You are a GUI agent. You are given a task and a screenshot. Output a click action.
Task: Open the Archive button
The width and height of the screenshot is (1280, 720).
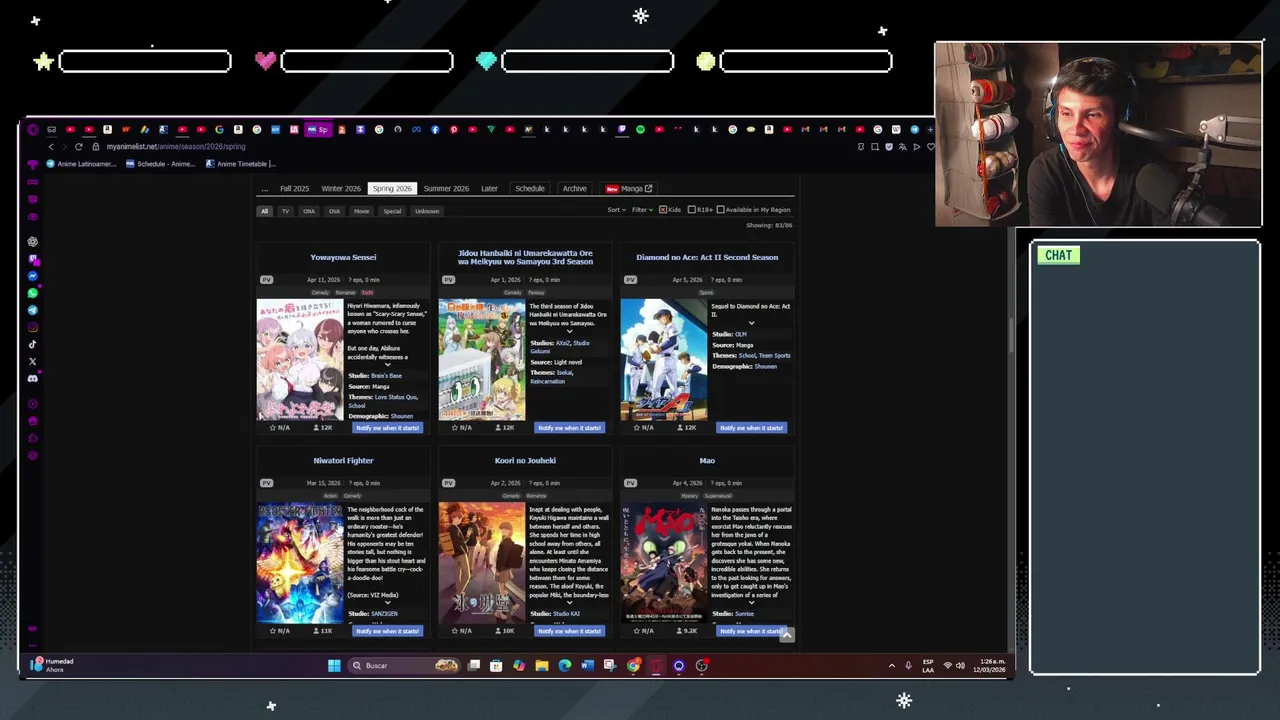(x=574, y=189)
